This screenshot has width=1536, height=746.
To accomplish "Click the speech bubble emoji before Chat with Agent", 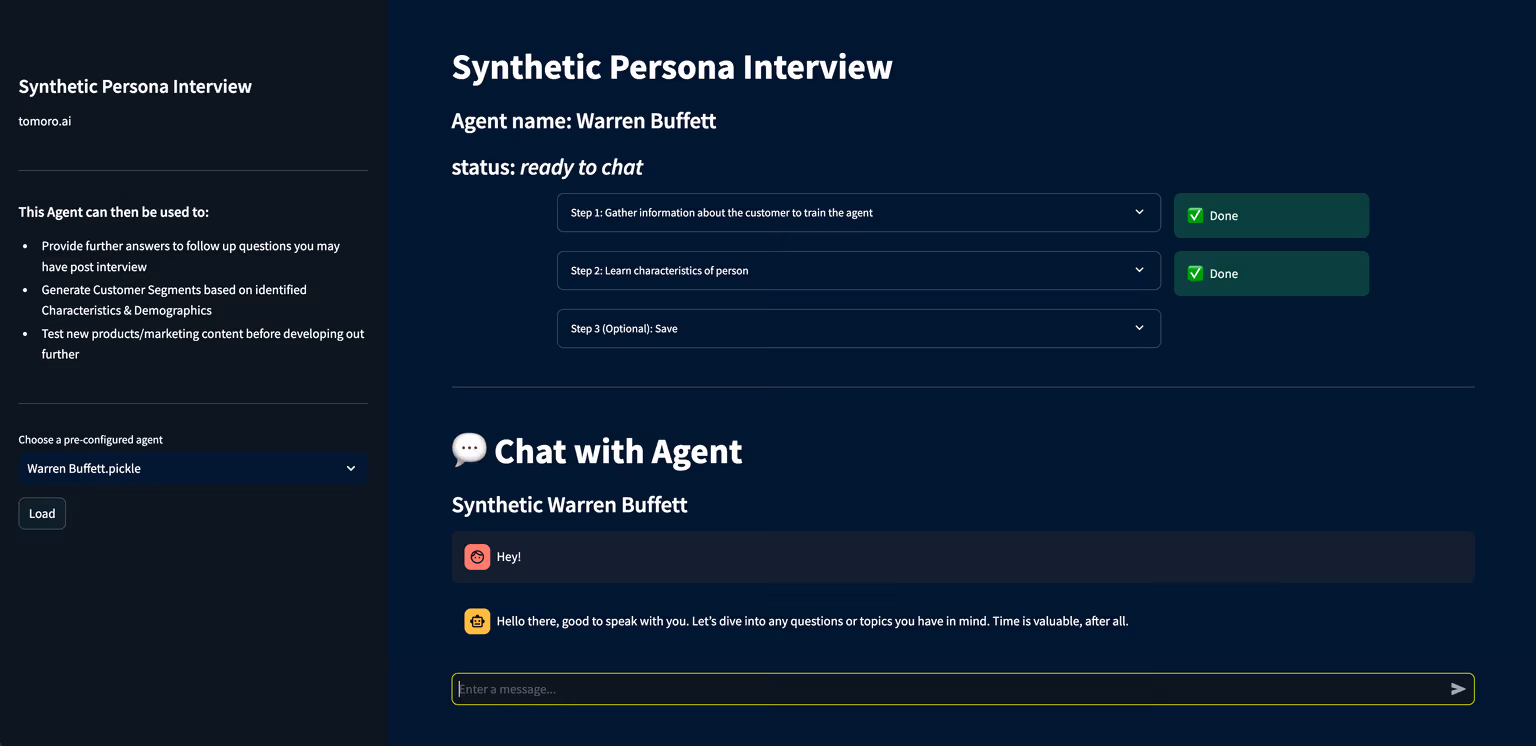I will tap(469, 450).
